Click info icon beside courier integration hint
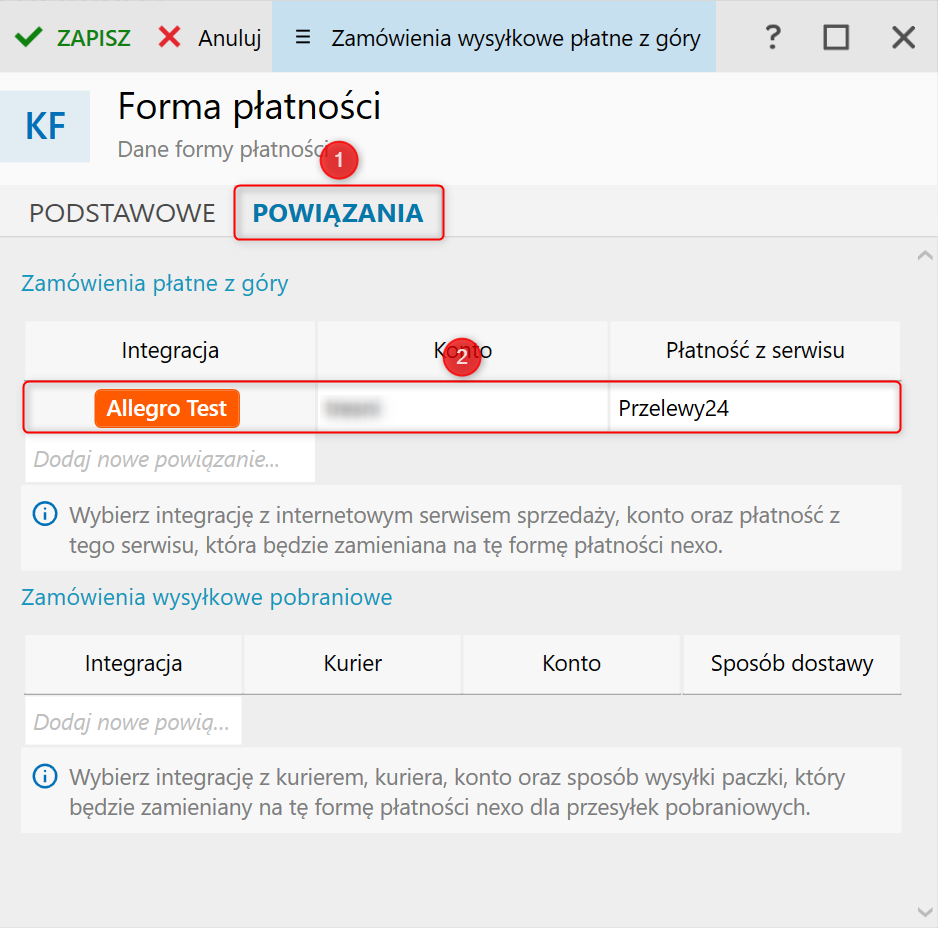 (45, 776)
